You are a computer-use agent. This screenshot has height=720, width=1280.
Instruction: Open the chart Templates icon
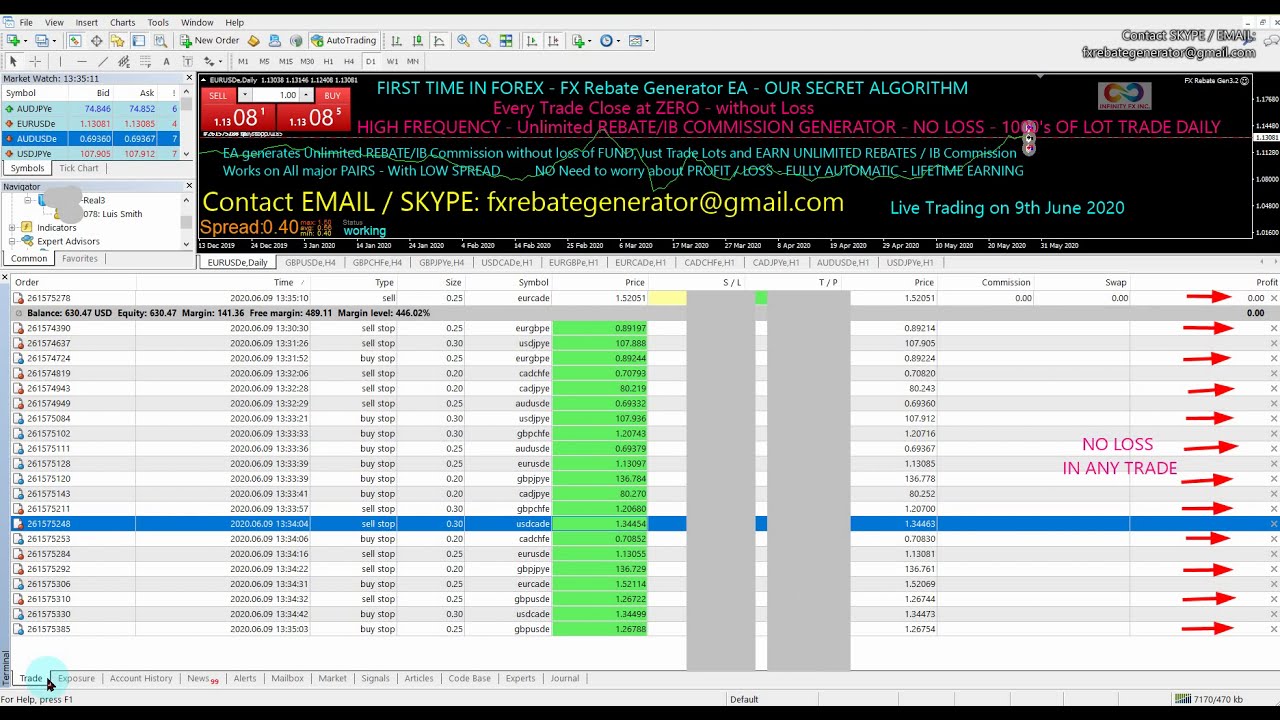coord(637,41)
